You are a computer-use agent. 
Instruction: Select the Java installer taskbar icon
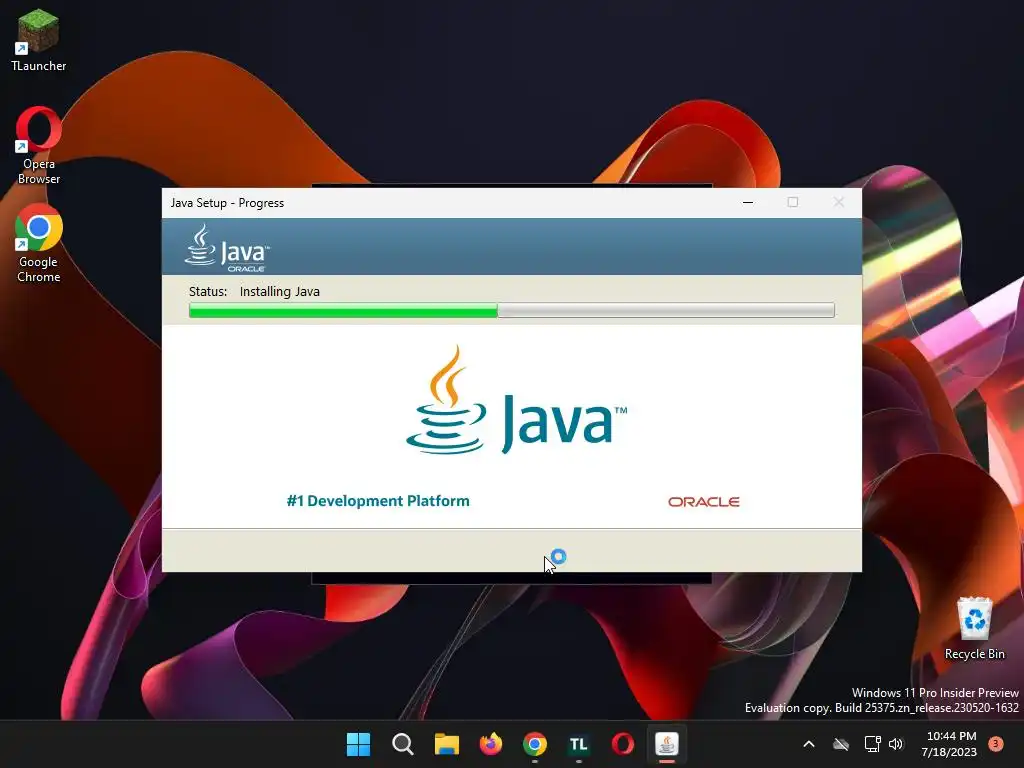[667, 744]
